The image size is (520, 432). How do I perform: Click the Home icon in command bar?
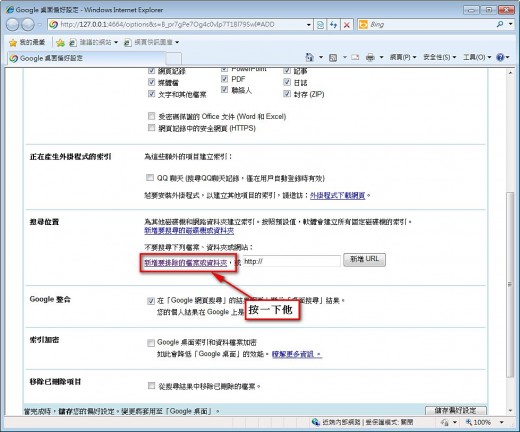[310, 57]
